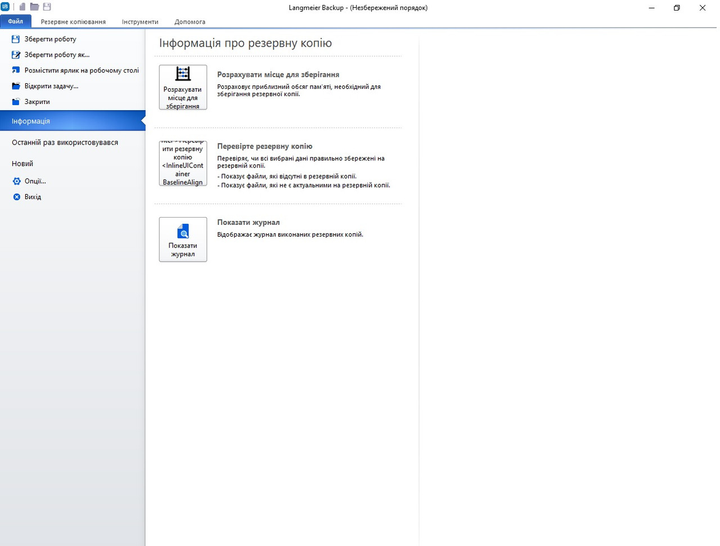720x546 pixels.
Task: Open the Новий section
Action: (22, 163)
